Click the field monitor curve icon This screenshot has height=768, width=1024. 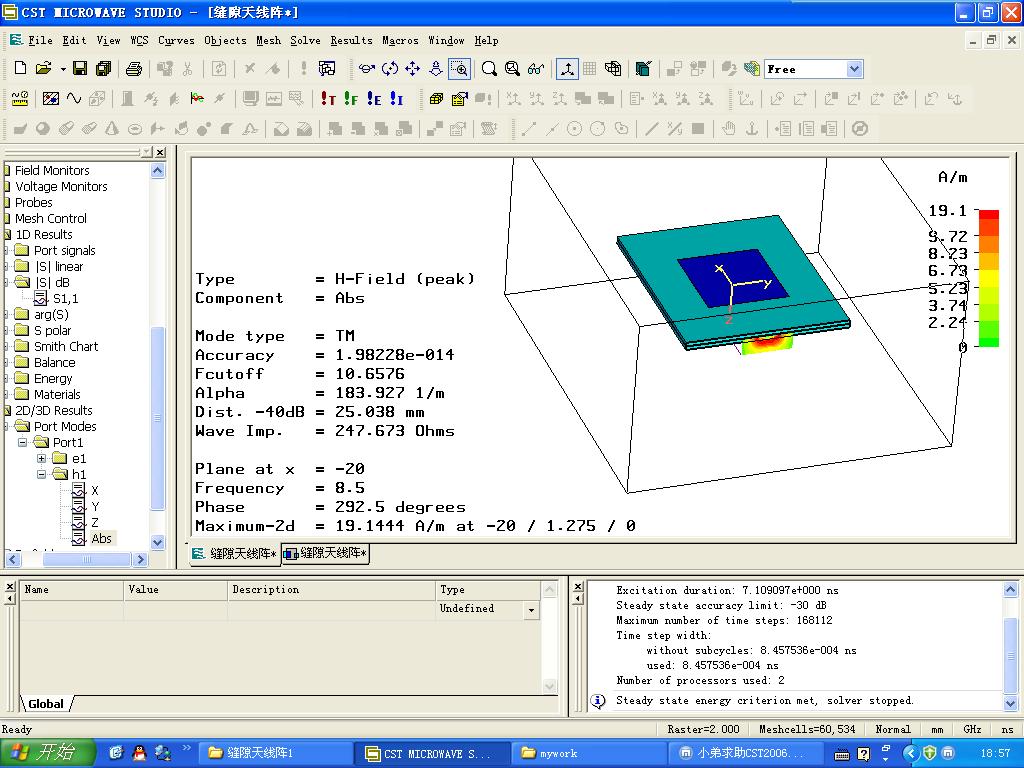click(x=197, y=99)
